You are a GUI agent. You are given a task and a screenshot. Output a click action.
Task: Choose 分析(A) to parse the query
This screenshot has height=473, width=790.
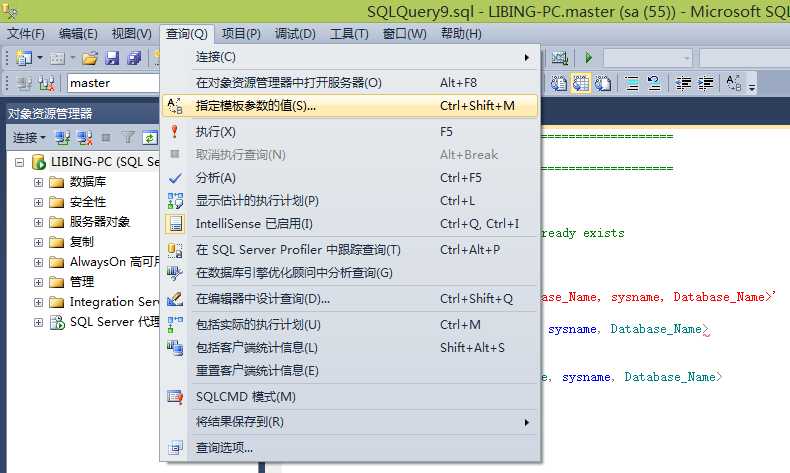point(350,178)
